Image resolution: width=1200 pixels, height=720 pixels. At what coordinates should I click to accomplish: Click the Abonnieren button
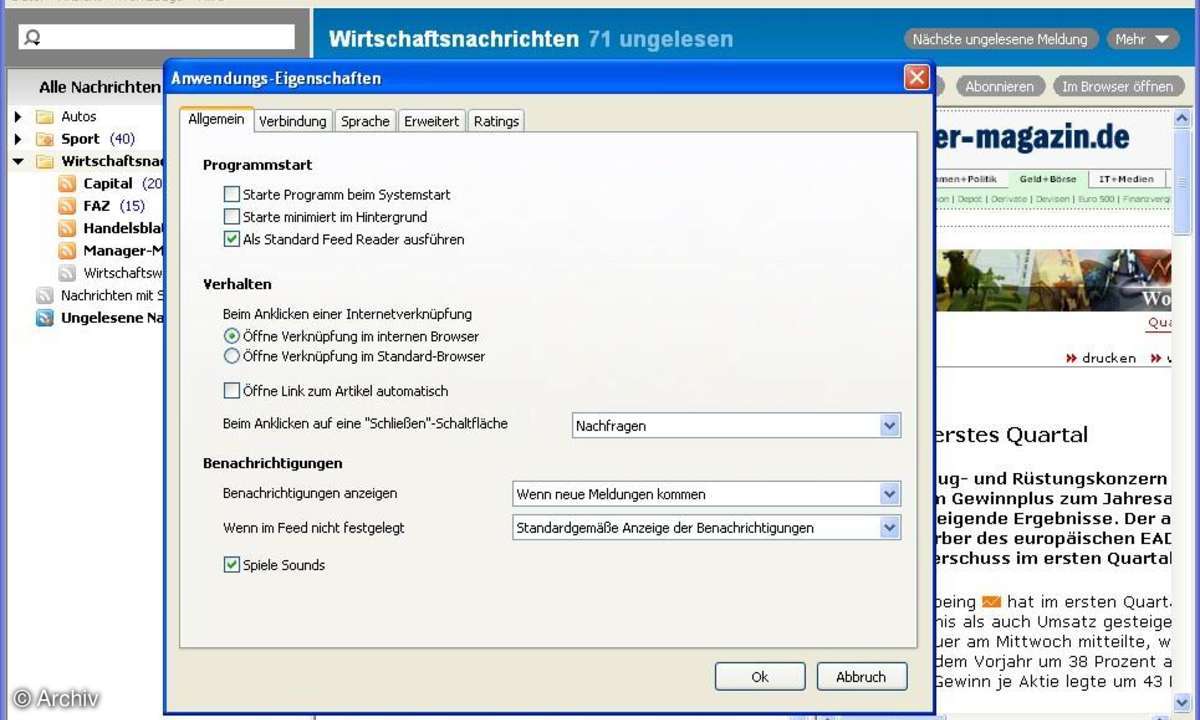pos(1000,87)
